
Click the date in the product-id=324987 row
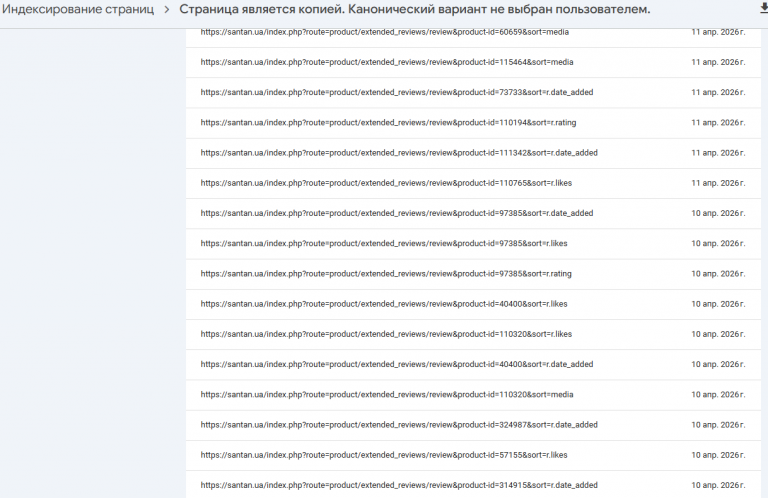[718, 425]
